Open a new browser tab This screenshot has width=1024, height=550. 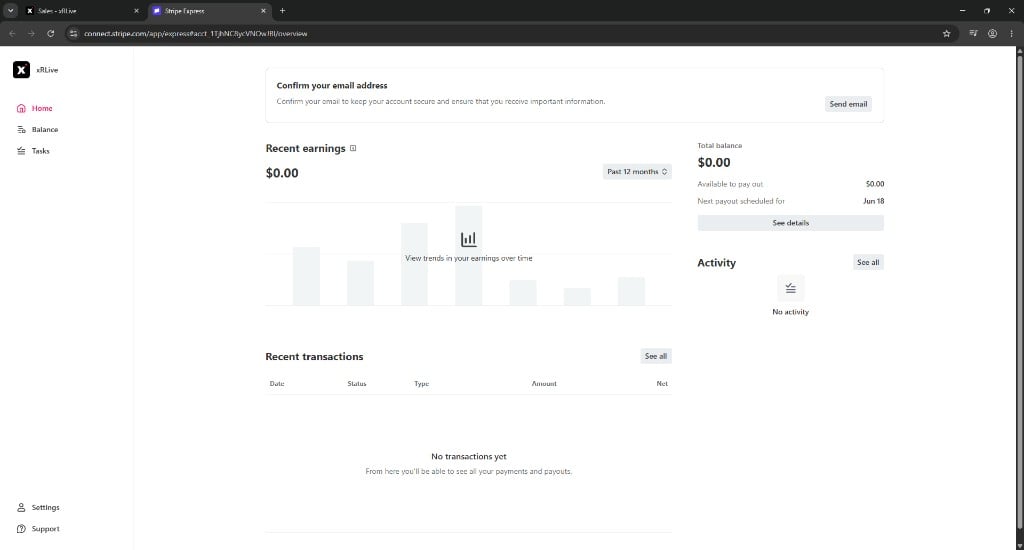tap(282, 11)
